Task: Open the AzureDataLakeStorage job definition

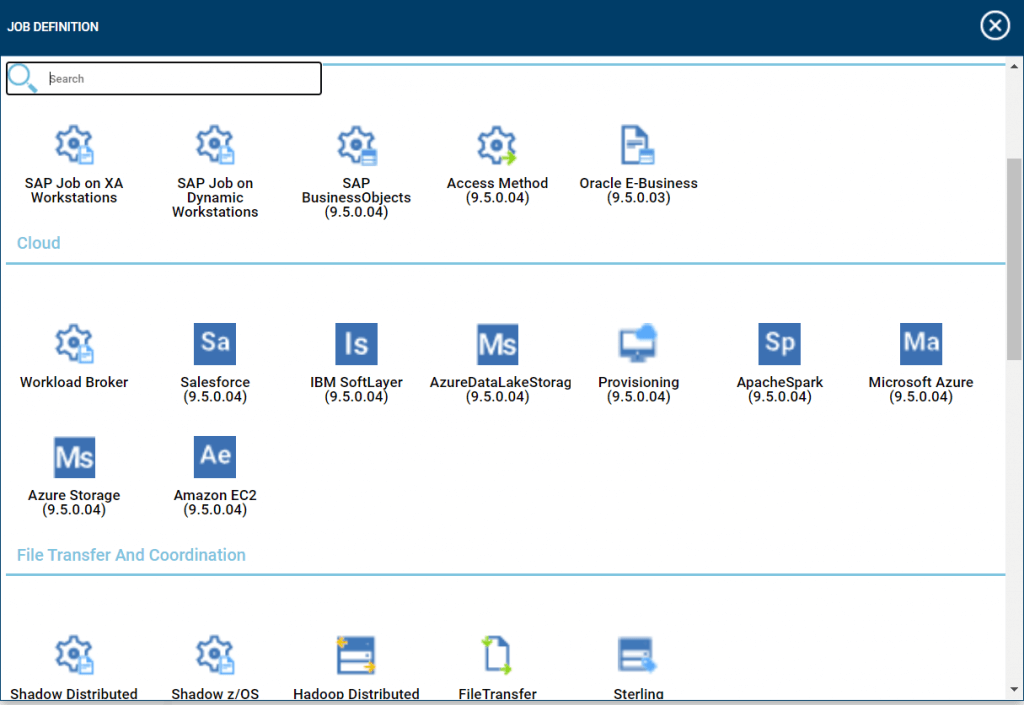Action: tap(497, 344)
